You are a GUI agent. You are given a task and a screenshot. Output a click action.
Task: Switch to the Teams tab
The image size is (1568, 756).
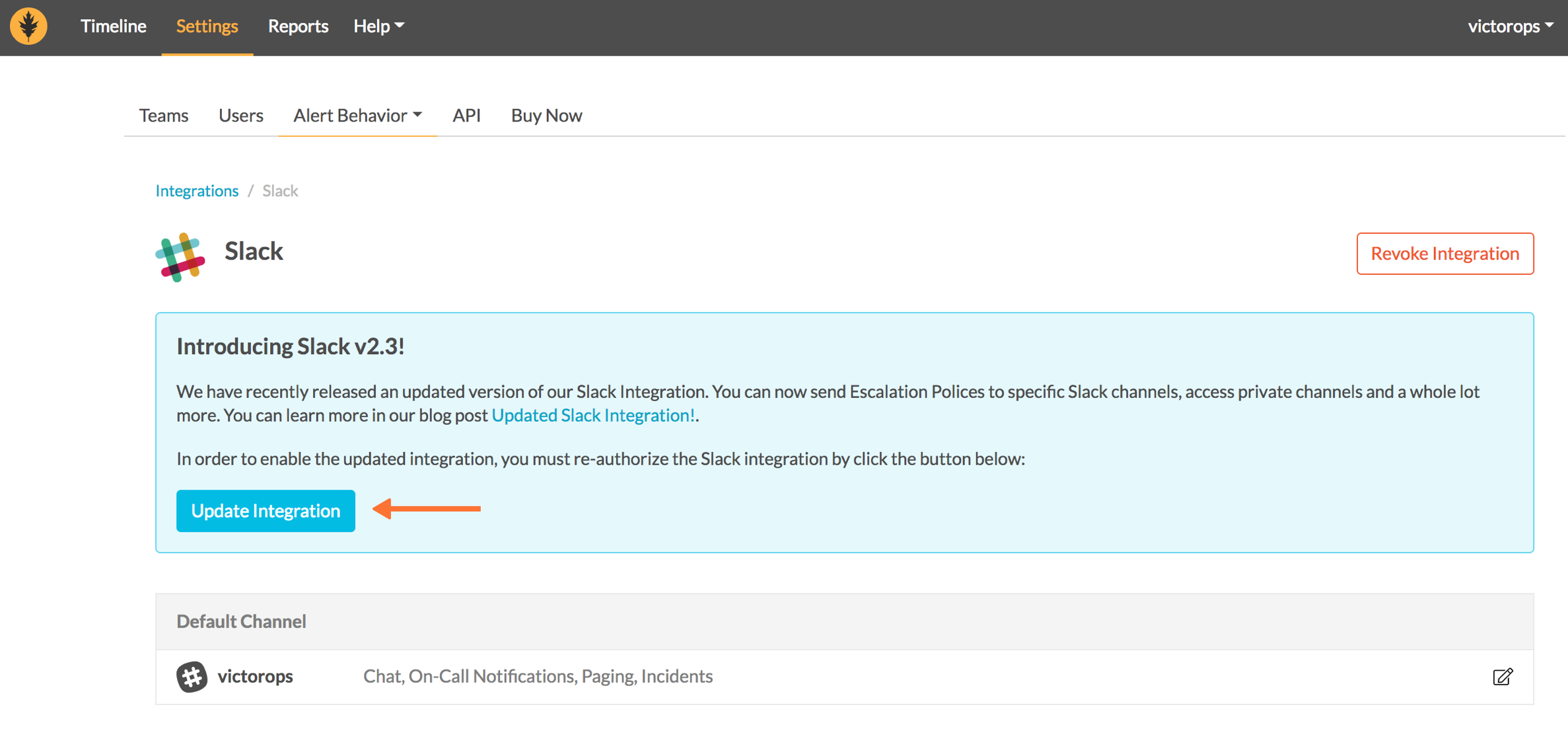coord(164,116)
